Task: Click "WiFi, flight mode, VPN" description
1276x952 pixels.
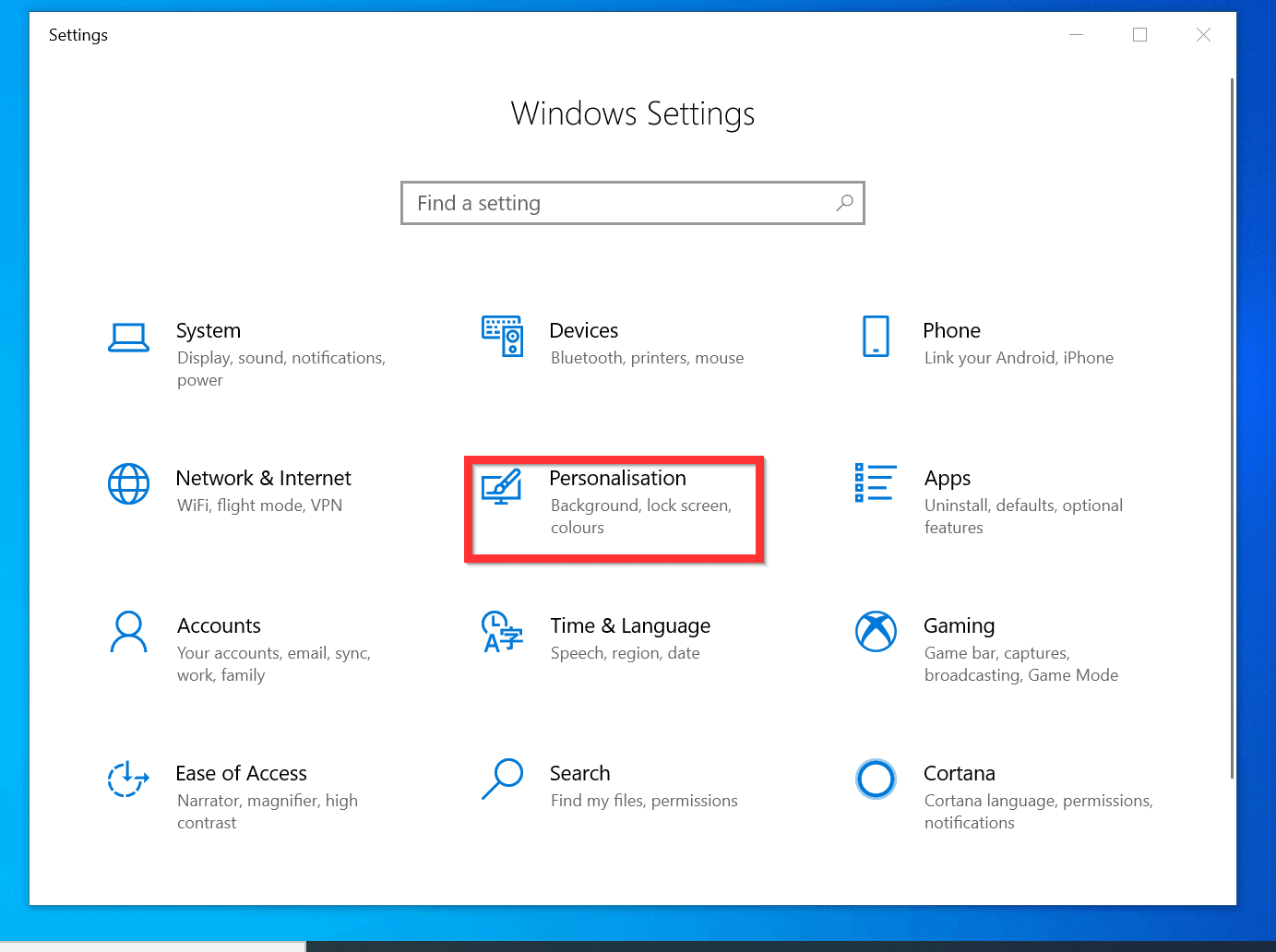Action: 259,506
